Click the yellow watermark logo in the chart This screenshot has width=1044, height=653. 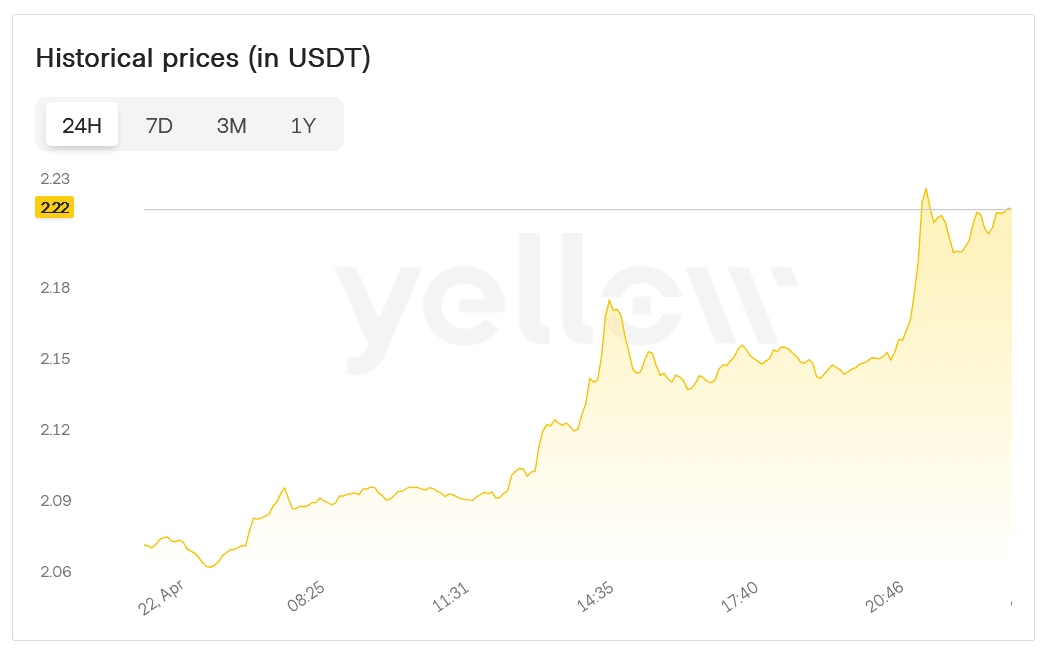pyautogui.click(x=565, y=302)
